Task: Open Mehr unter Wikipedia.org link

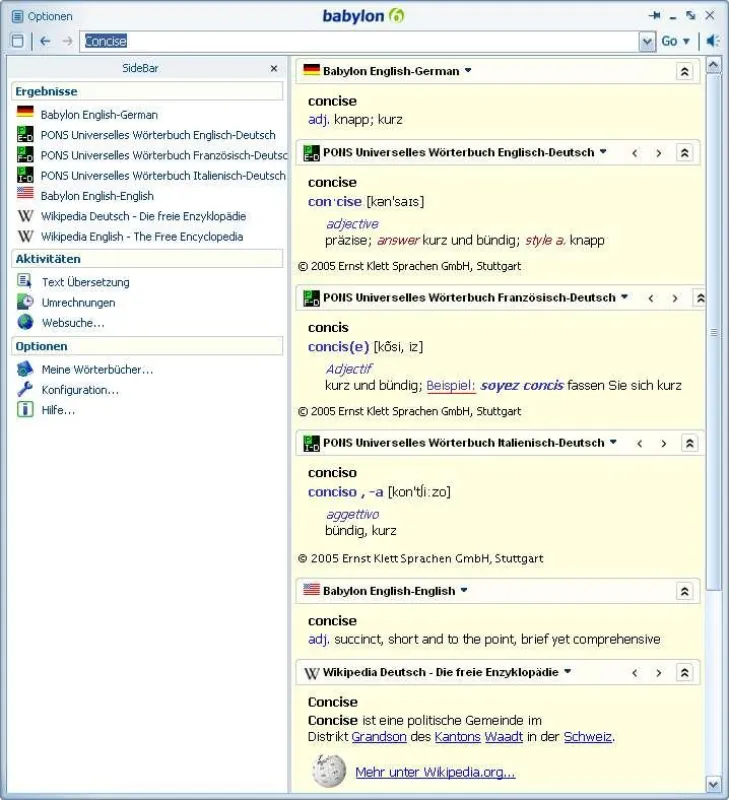Action: [435, 772]
